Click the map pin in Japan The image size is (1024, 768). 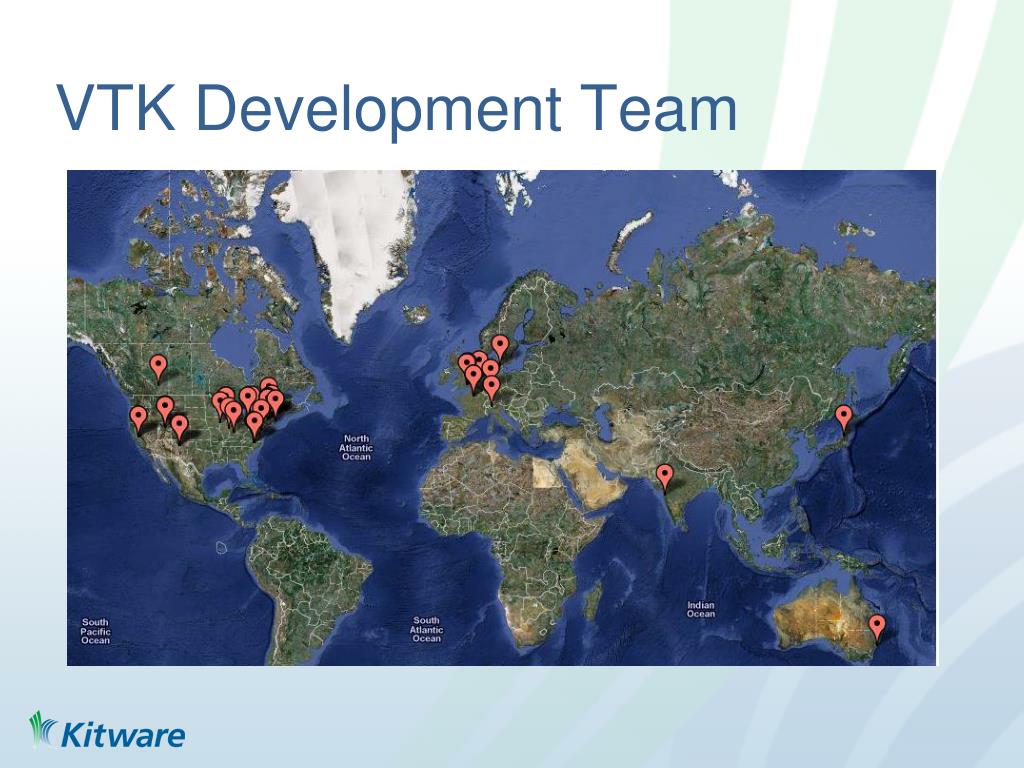[843, 417]
